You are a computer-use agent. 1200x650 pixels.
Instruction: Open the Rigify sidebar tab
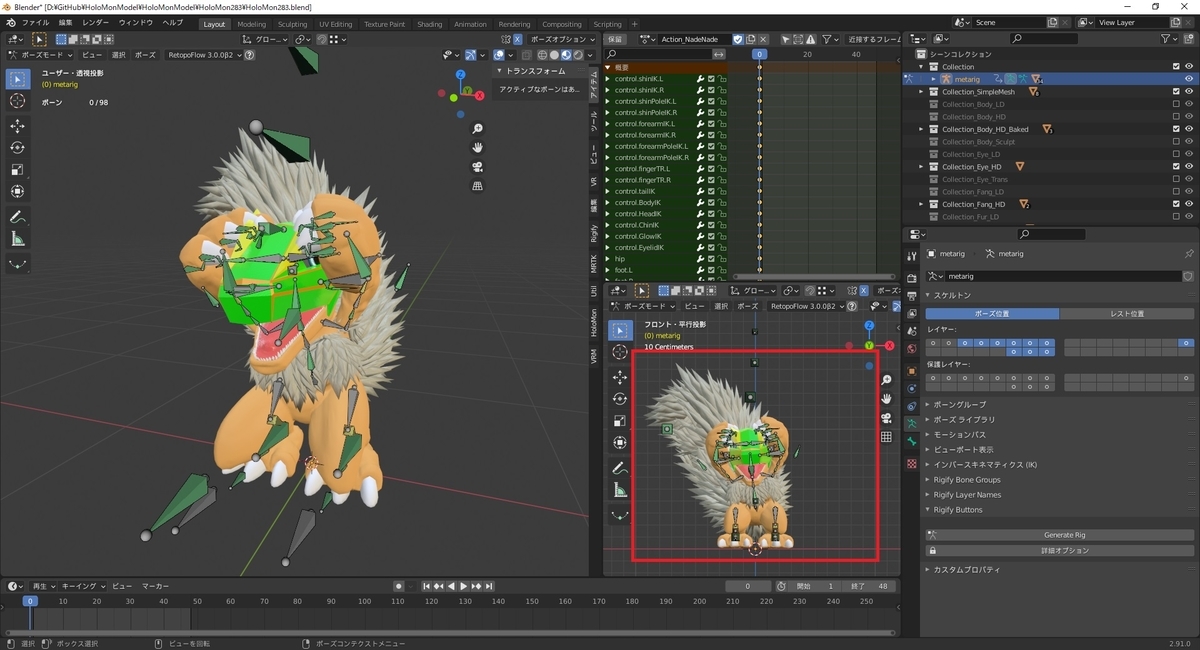[x=594, y=233]
